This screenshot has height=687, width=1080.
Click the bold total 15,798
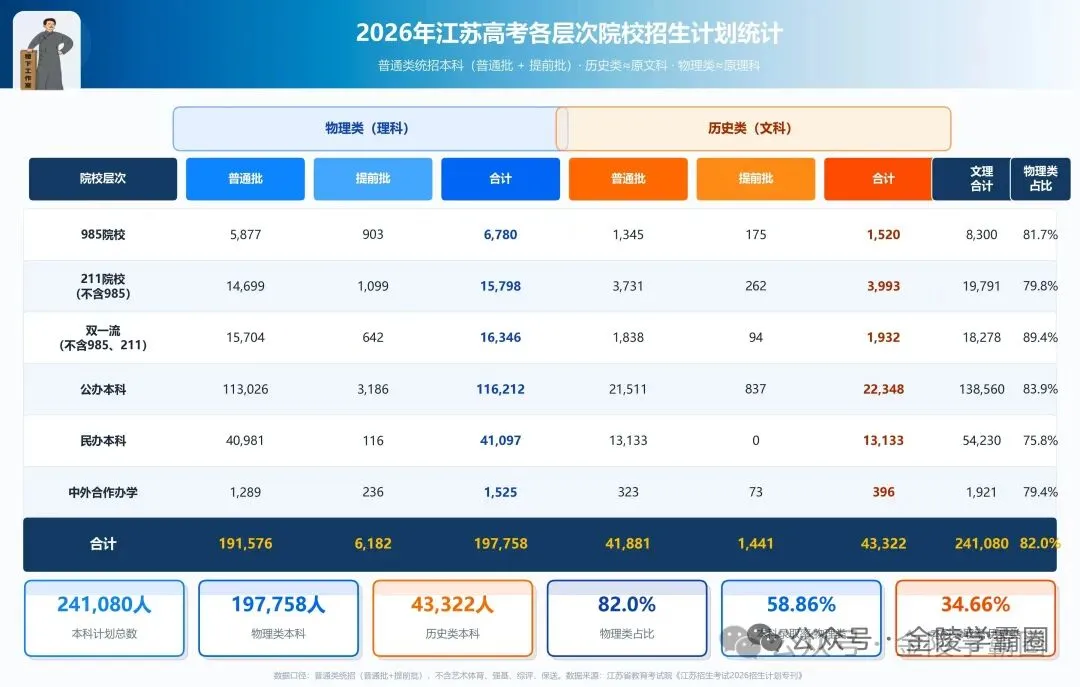(x=501, y=286)
